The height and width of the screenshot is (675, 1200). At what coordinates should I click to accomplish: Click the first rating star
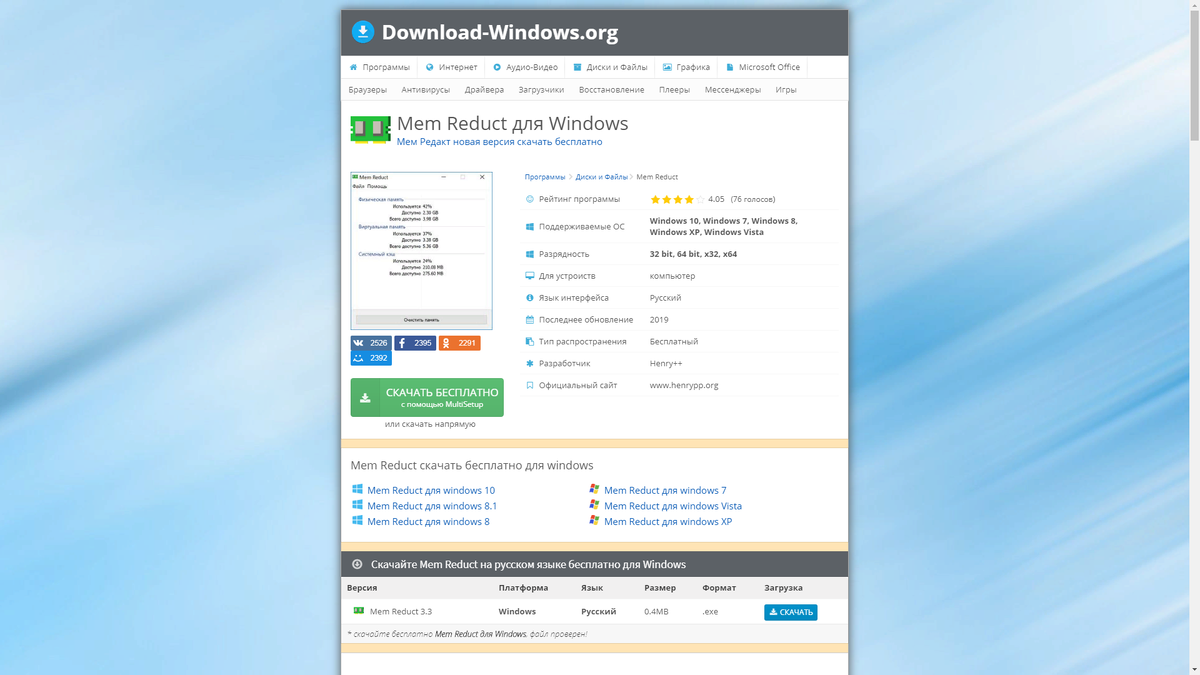tap(655, 199)
